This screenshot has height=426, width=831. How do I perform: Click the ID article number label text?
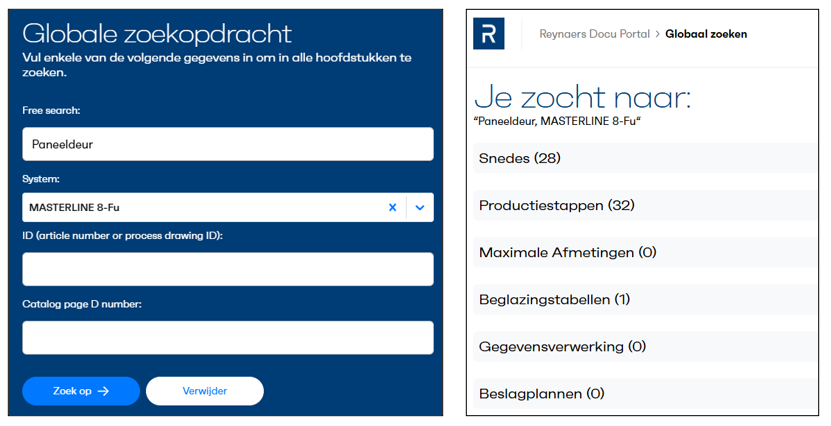pos(122,236)
